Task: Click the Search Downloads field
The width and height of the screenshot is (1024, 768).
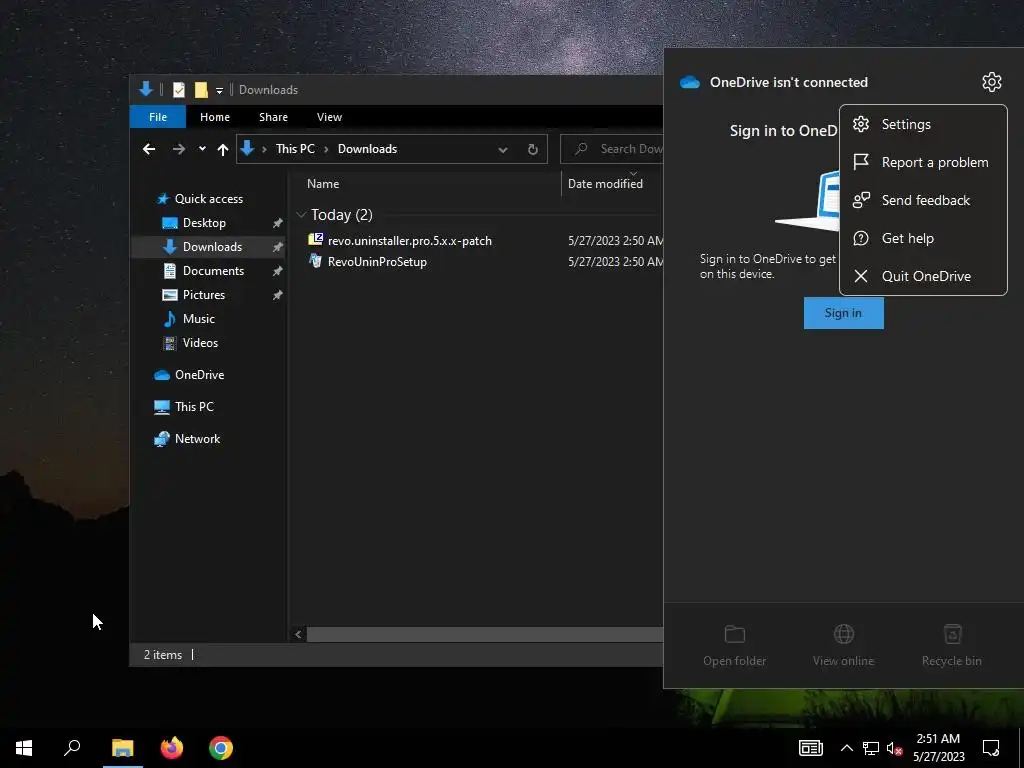Action: click(x=612, y=149)
